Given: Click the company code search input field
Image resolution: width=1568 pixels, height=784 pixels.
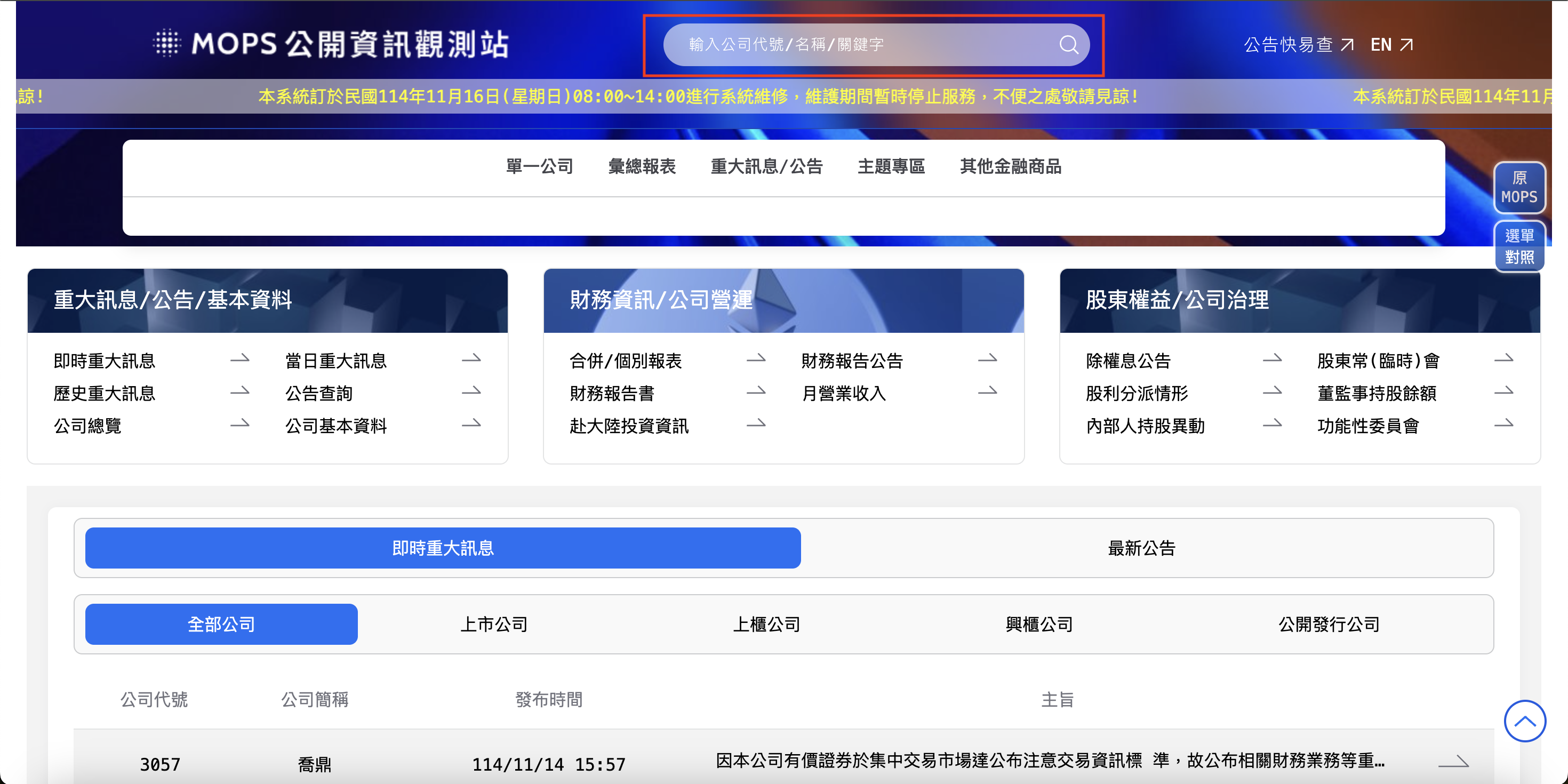Looking at the screenshot, I should click(852, 44).
